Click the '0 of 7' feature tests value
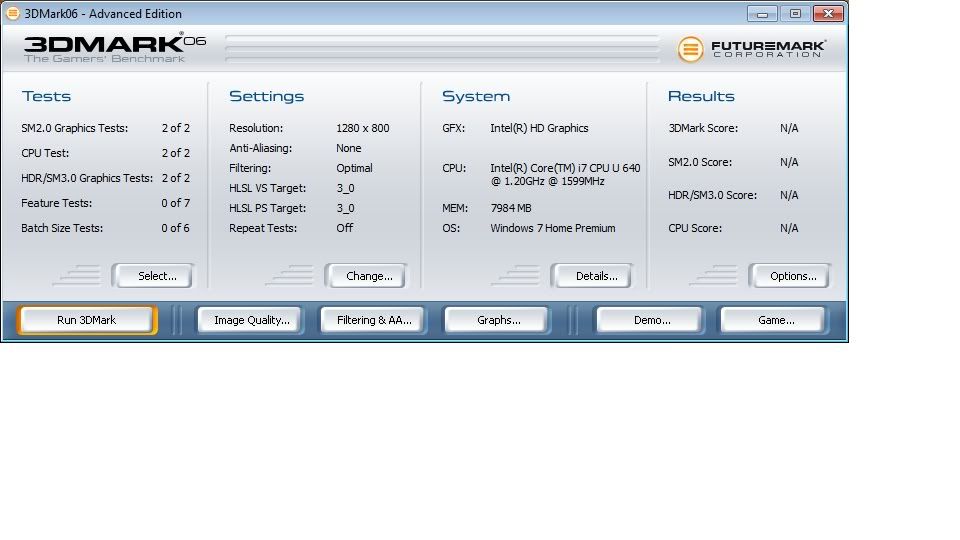The width and height of the screenshot is (960, 540). 176,203
